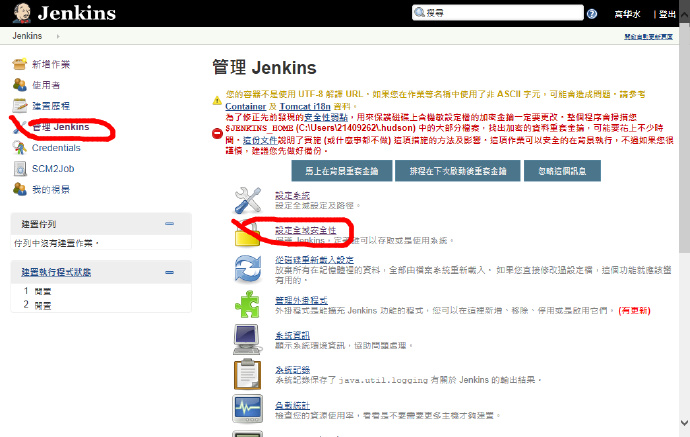The image size is (690, 437).
Task: Open 新增作業 in the sidebar
Action: coord(51,64)
